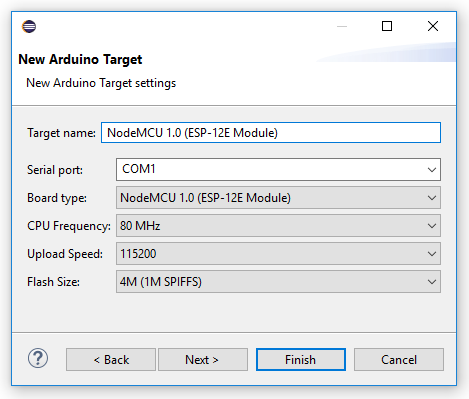The height and width of the screenshot is (399, 469).
Task: Minimize the dialog window
Action: pos(342,26)
